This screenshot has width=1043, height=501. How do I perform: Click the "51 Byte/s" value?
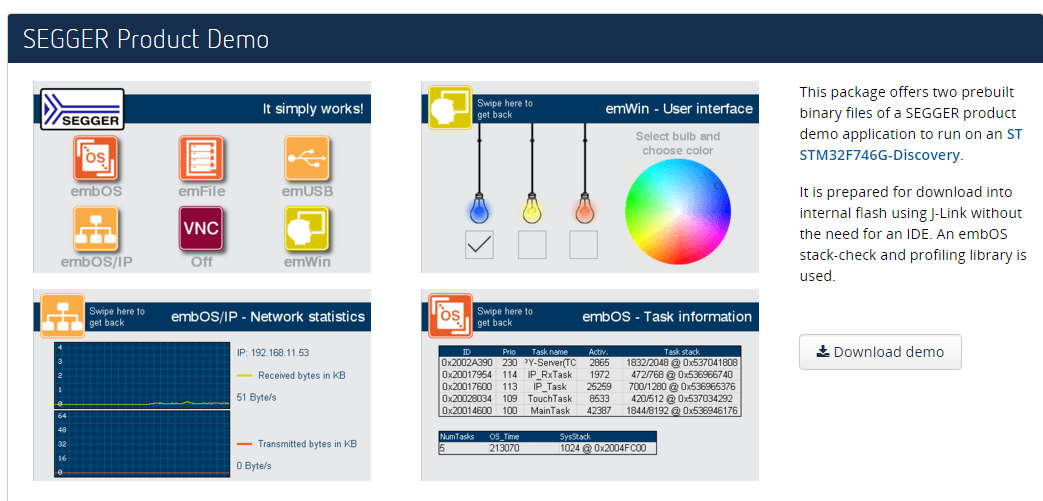point(257,397)
